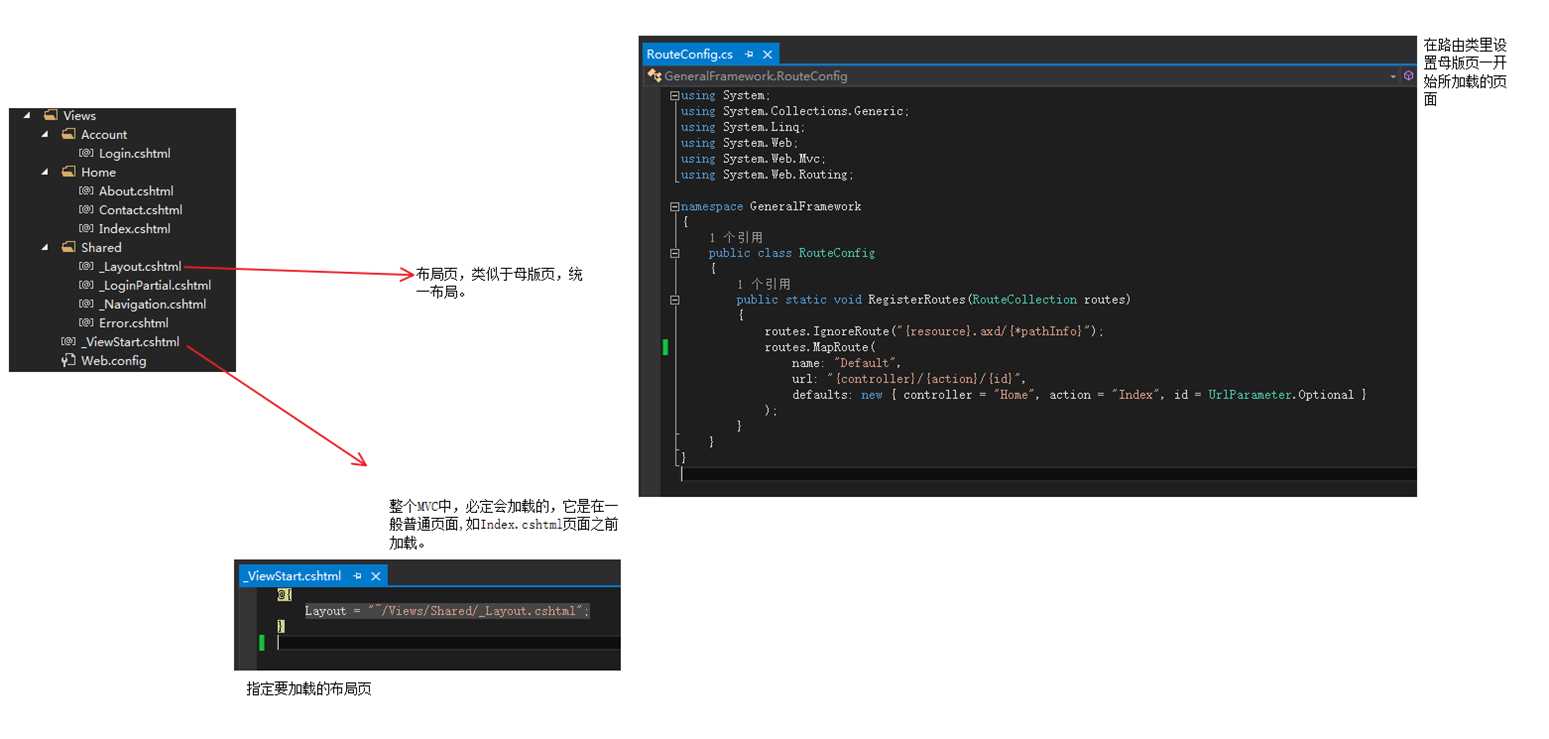Click the reference count above RegisterRoutes
This screenshot has width=1549, height=739.
click(x=764, y=284)
